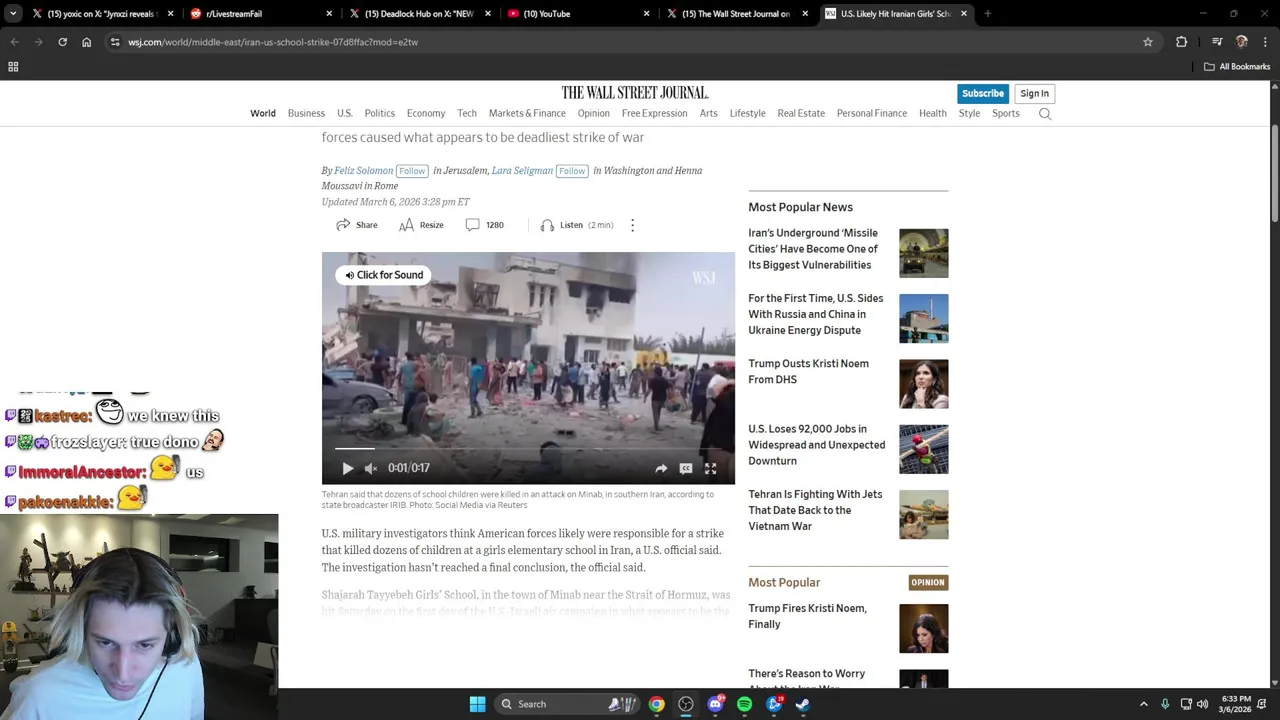Bookmark this page with star icon
Screen dimensions: 1280x720
(x=1148, y=42)
